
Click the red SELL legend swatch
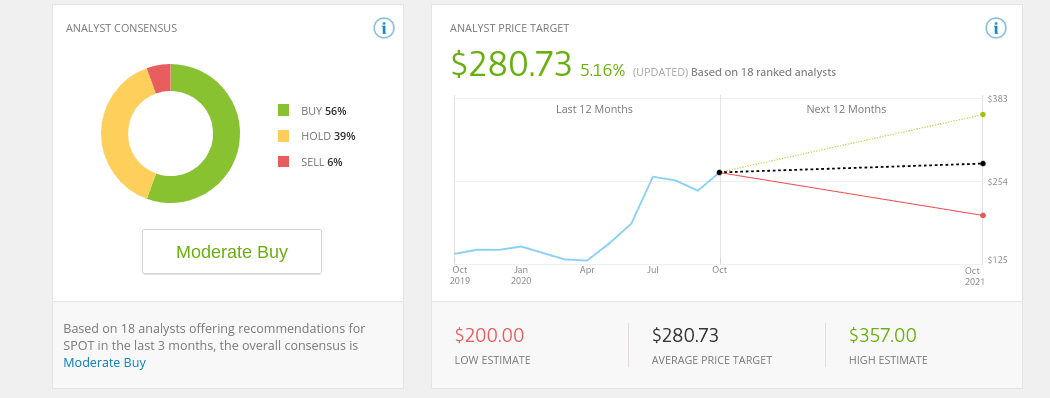283,161
